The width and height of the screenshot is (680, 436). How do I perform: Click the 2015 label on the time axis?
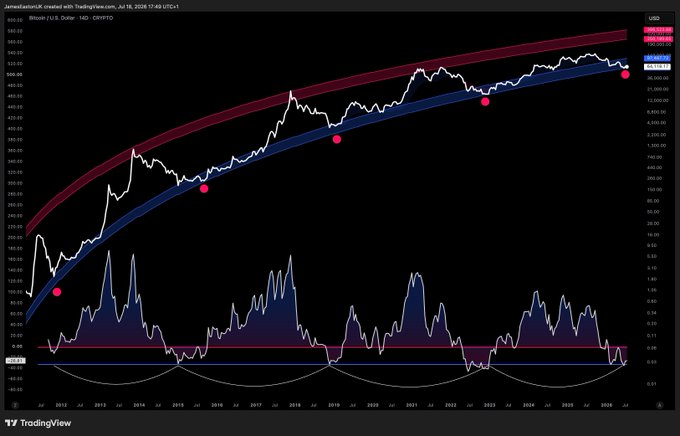pyautogui.click(x=178, y=405)
